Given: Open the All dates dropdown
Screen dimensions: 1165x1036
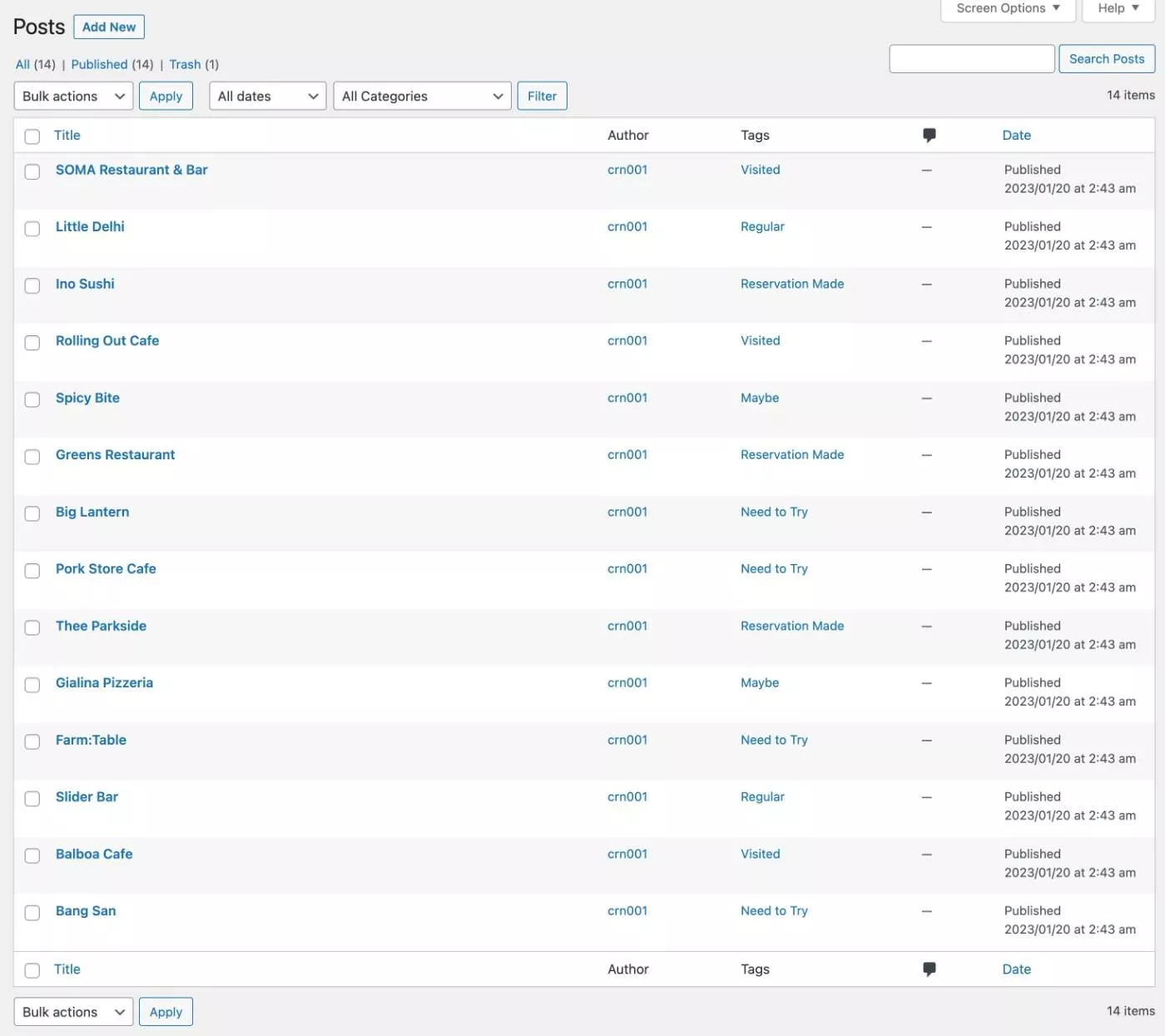Looking at the screenshot, I should pyautogui.click(x=267, y=97).
